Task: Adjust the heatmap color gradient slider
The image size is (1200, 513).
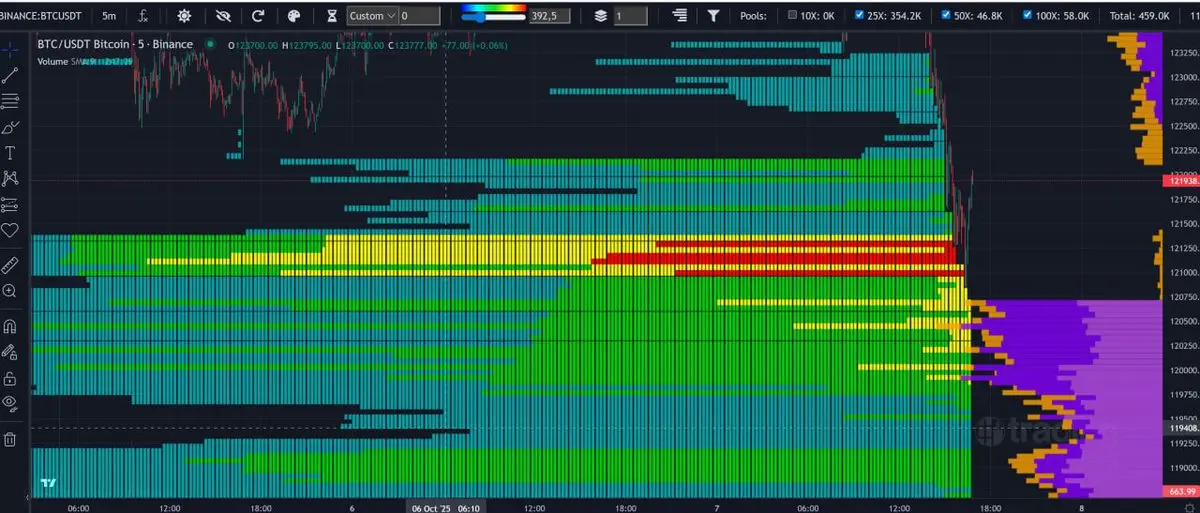Action: (x=493, y=16)
